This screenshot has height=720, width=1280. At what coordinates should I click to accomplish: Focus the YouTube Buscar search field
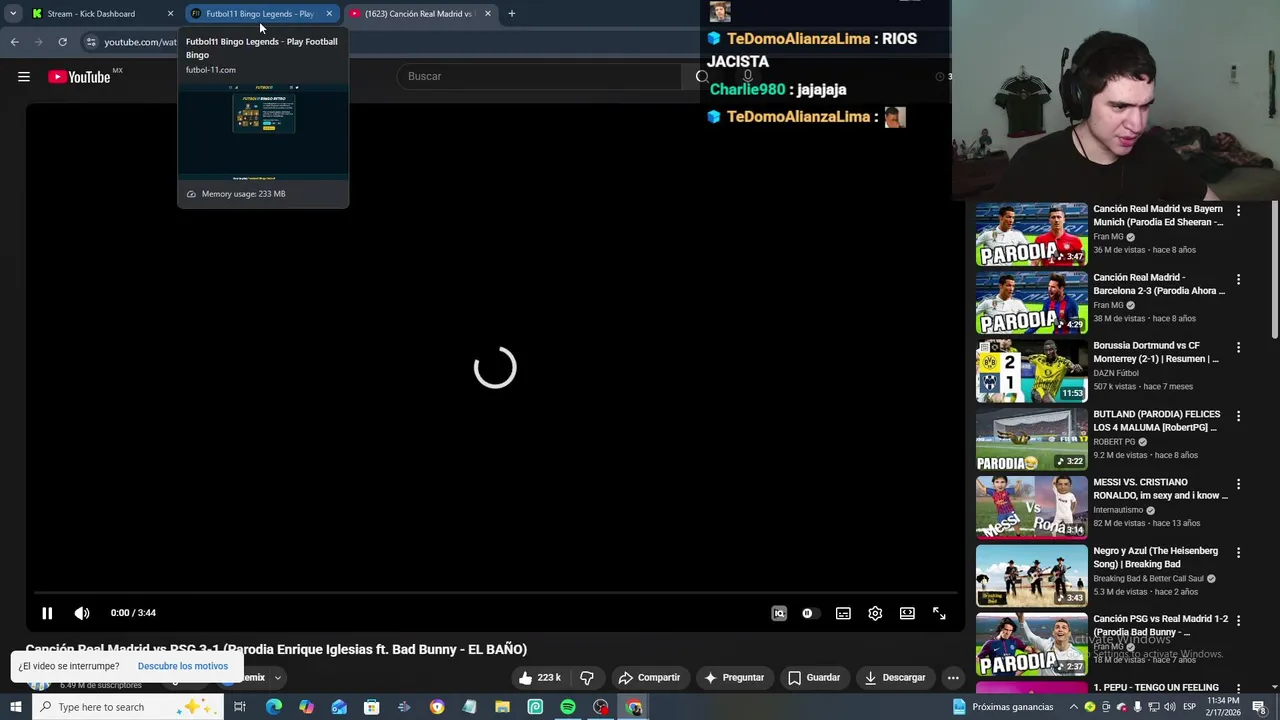pos(540,76)
